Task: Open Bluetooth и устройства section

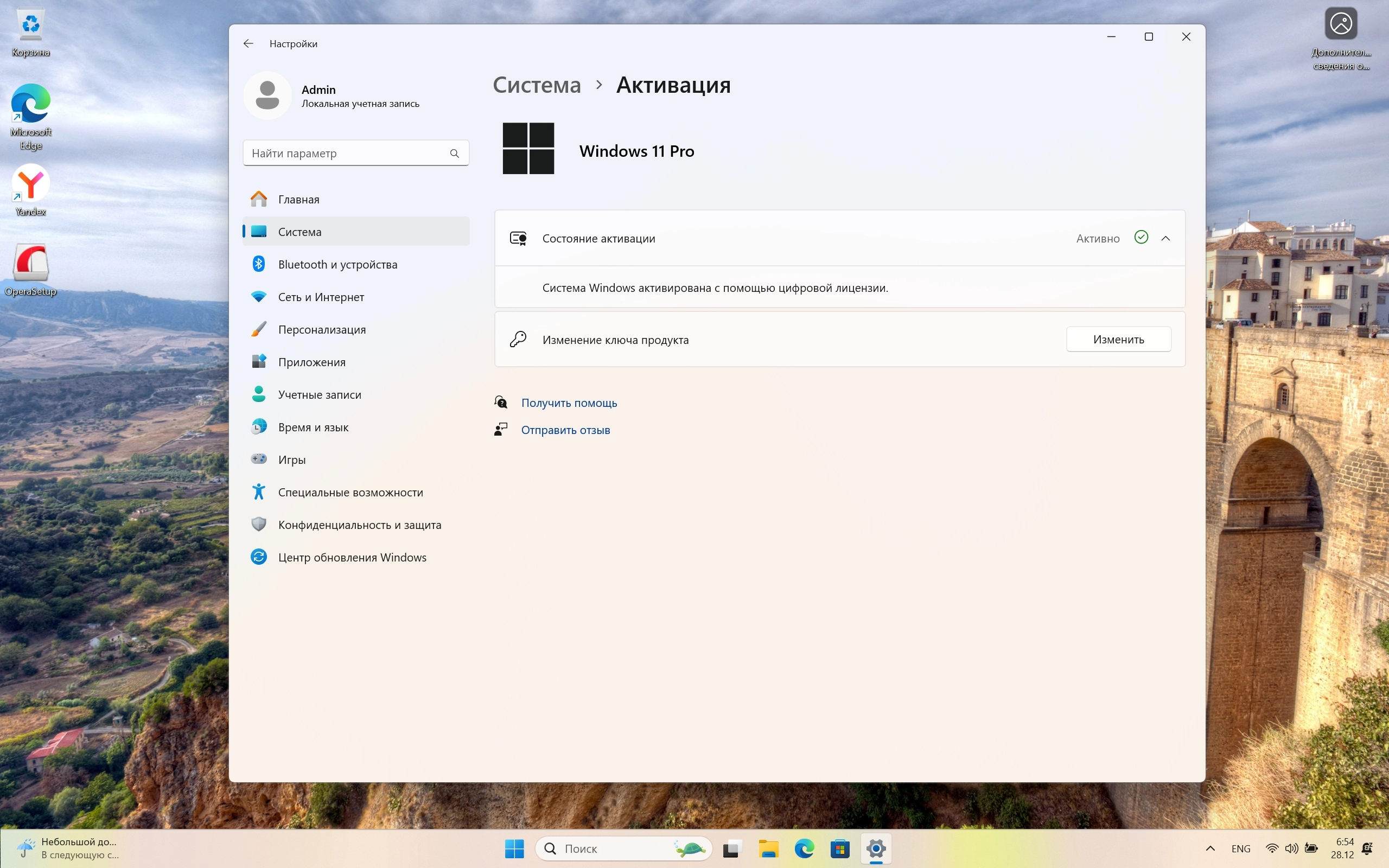Action: click(x=337, y=265)
